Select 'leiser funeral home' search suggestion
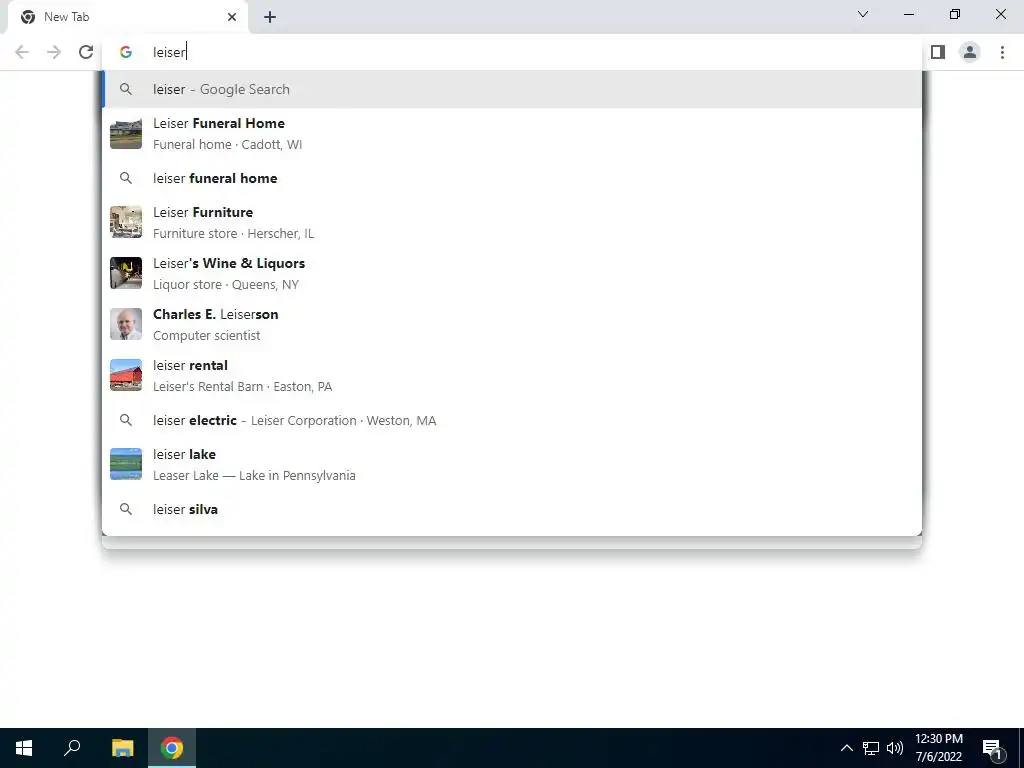The image size is (1024, 768). tap(512, 178)
